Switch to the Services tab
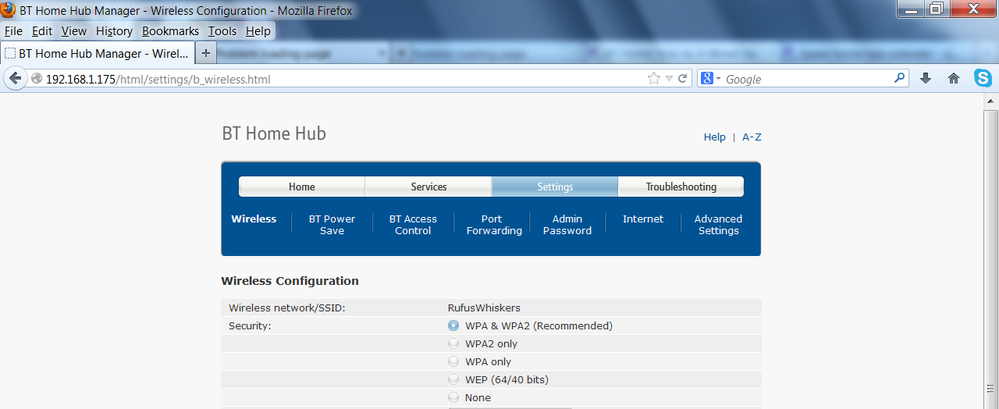 click(x=428, y=187)
